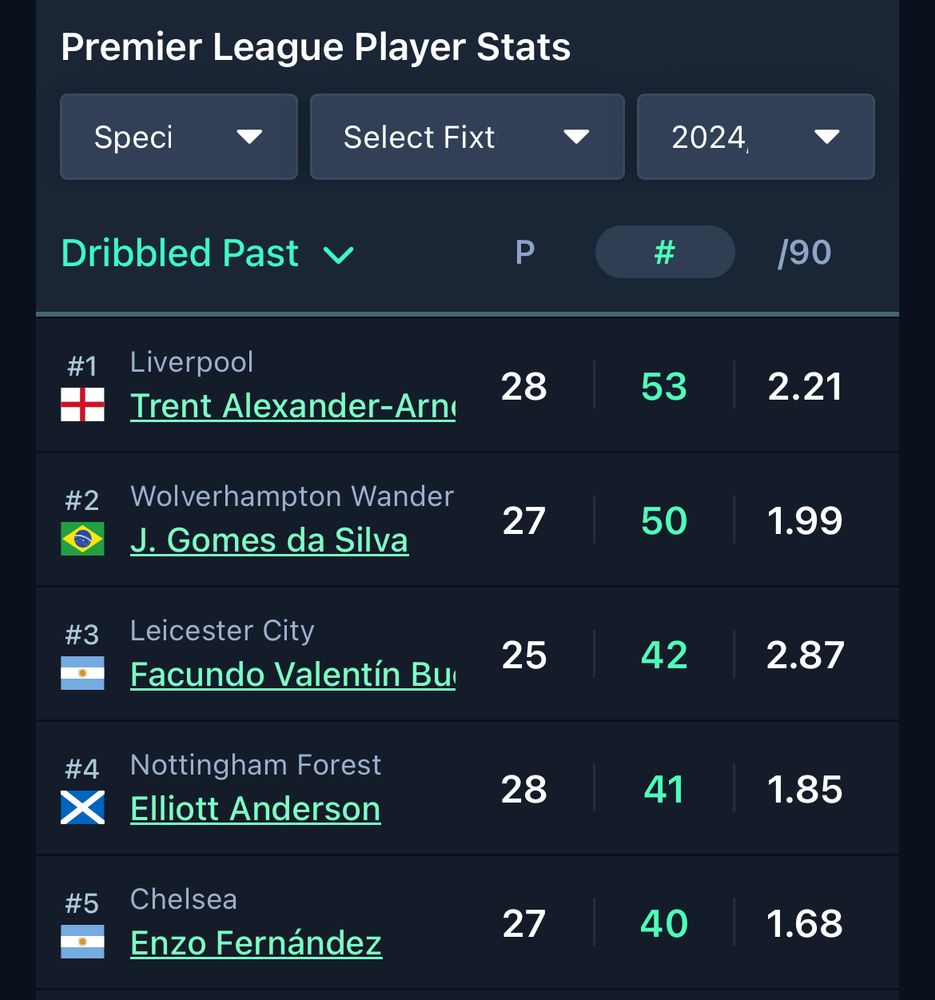Viewport: 935px width, 1000px height.
Task: Click England flag icon next to Trent Alexander-Arnold
Action: (82, 405)
